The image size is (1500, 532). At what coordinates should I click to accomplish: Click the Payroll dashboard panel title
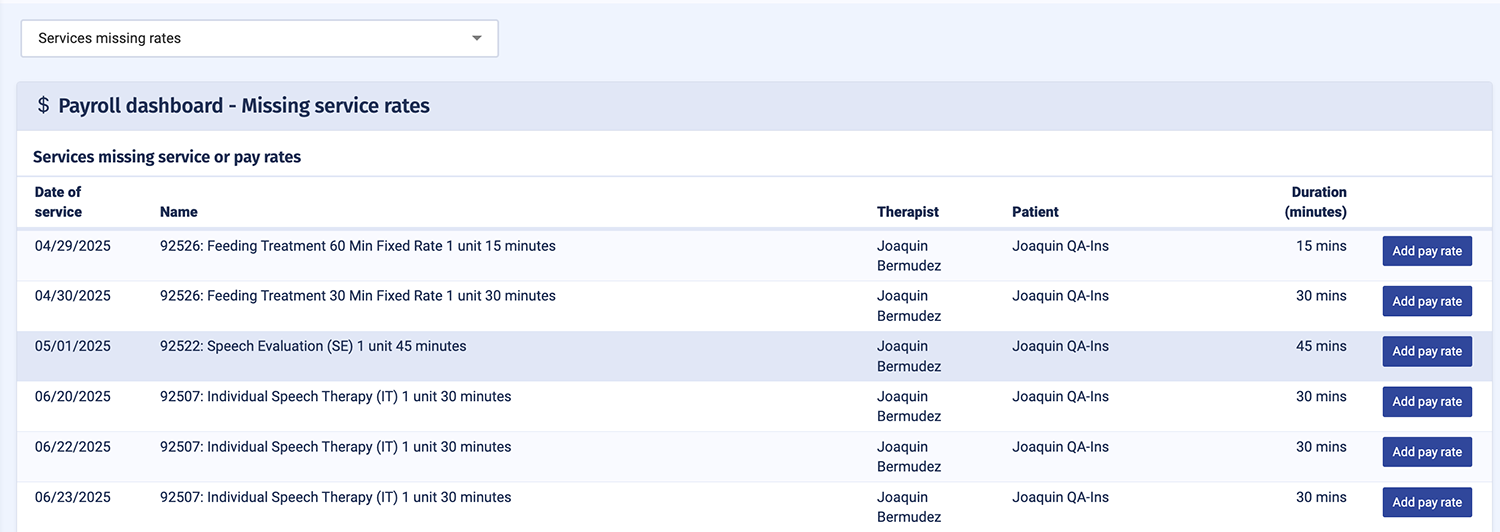[244, 106]
